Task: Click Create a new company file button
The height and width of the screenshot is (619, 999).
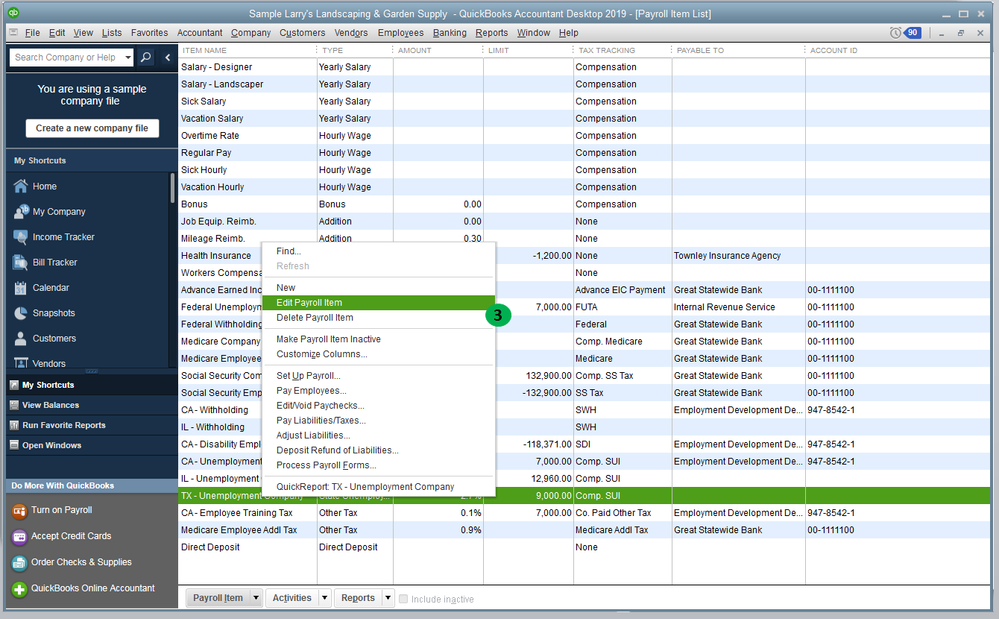Action: tap(92, 128)
